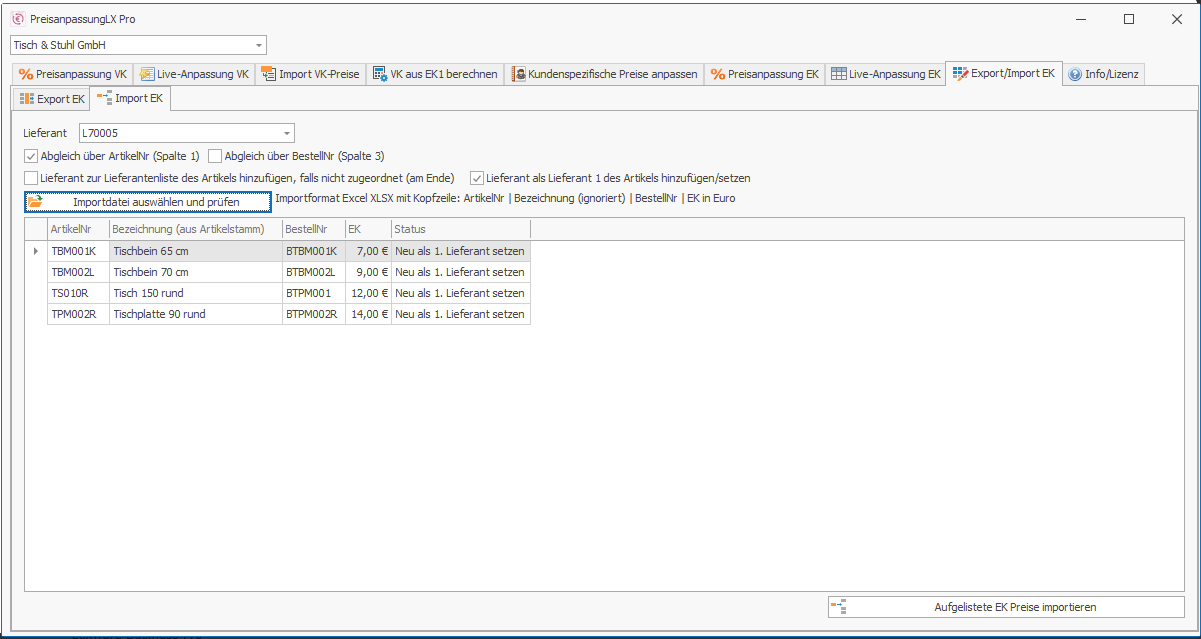Click the EK column header
Screen dimensions: 1201x639
tap(367, 229)
